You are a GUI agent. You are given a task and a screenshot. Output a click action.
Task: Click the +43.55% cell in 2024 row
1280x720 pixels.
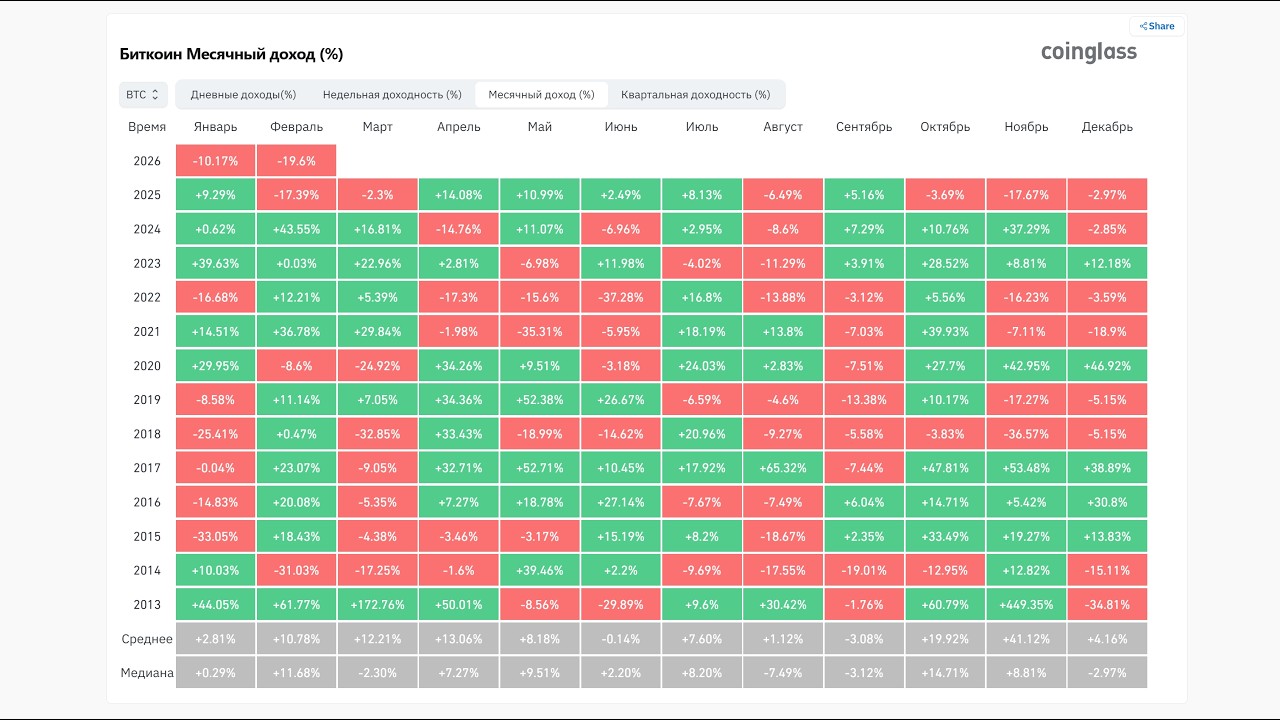coord(296,229)
